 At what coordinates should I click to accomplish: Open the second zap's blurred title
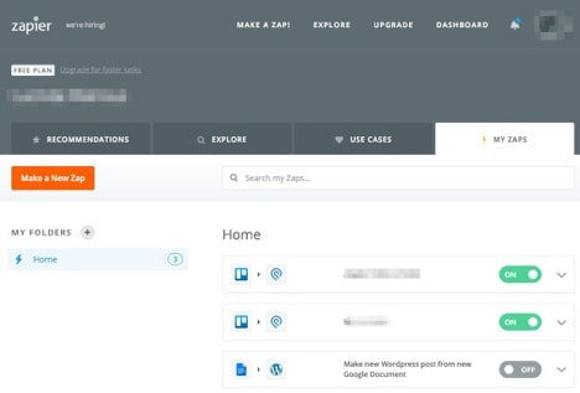point(365,322)
